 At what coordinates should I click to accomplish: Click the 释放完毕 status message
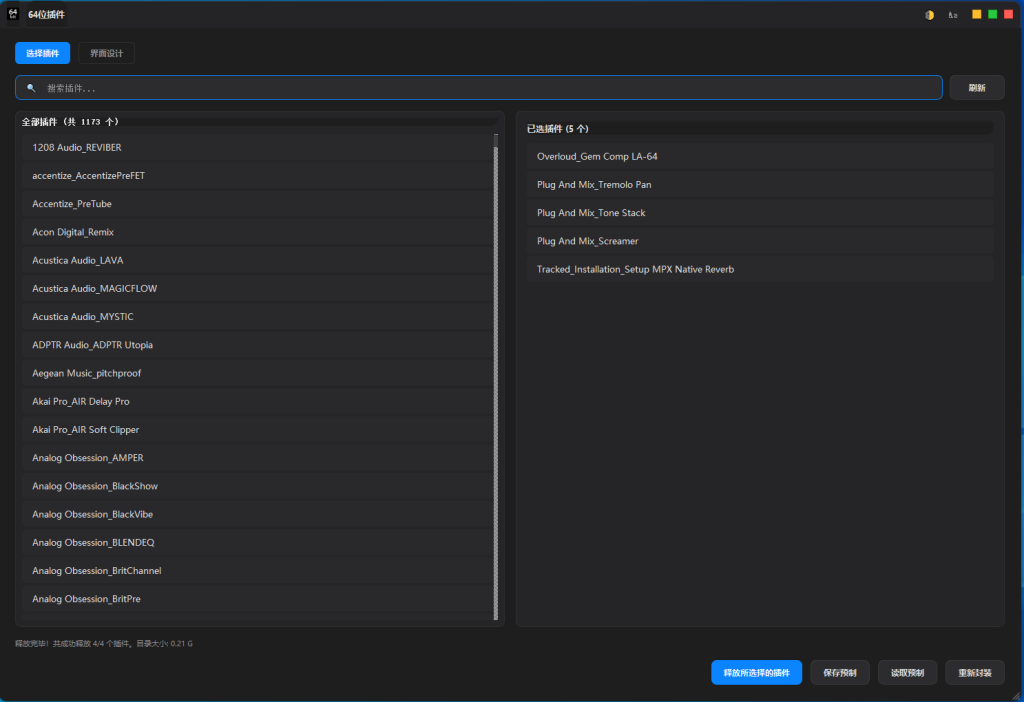(104, 643)
